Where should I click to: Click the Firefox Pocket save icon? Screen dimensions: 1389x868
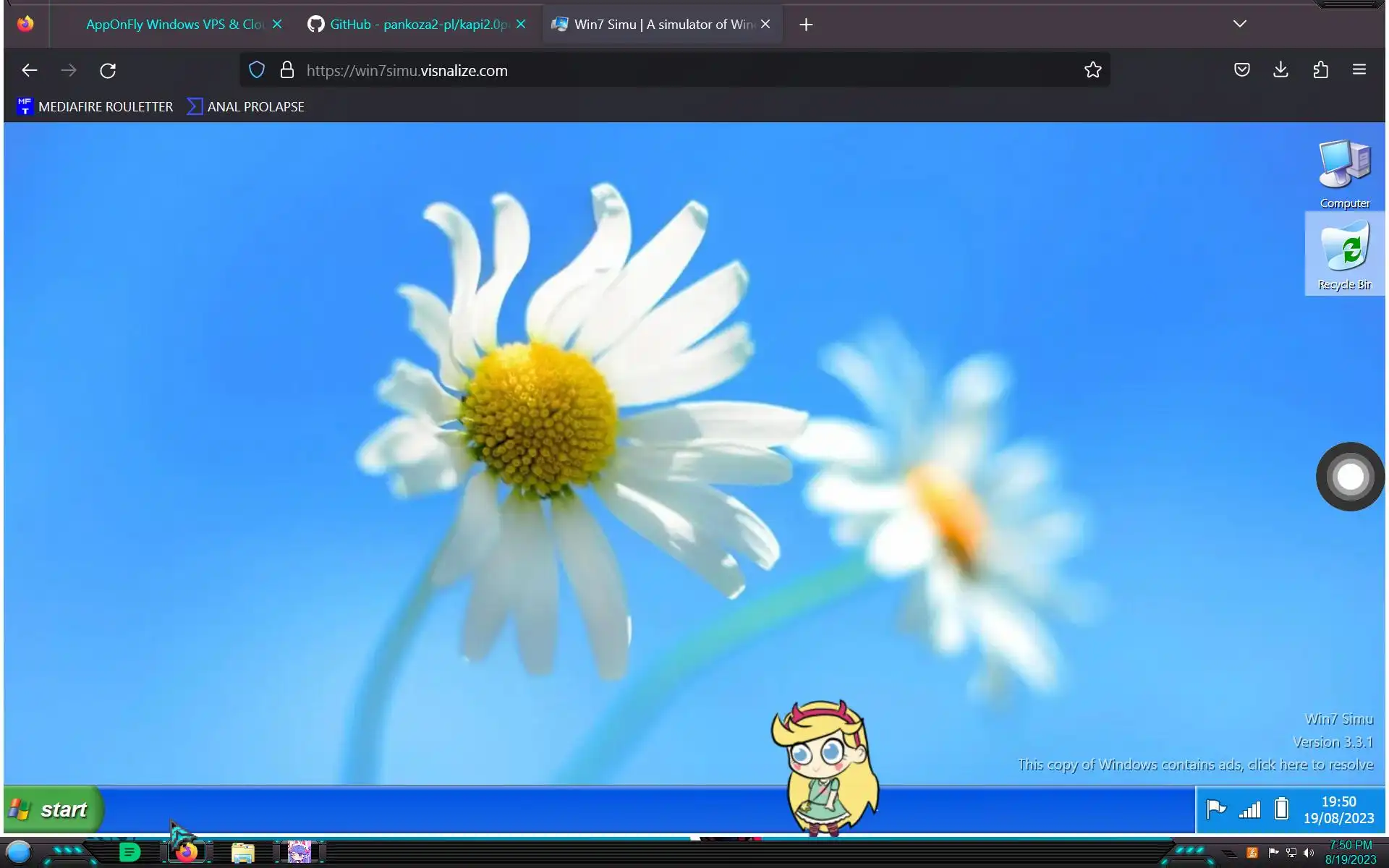point(1241,70)
